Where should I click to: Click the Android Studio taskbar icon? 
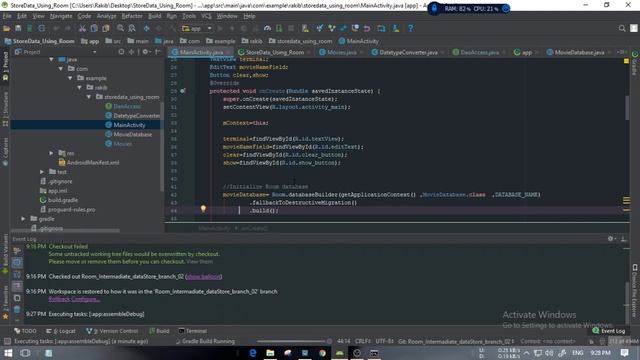point(340,353)
